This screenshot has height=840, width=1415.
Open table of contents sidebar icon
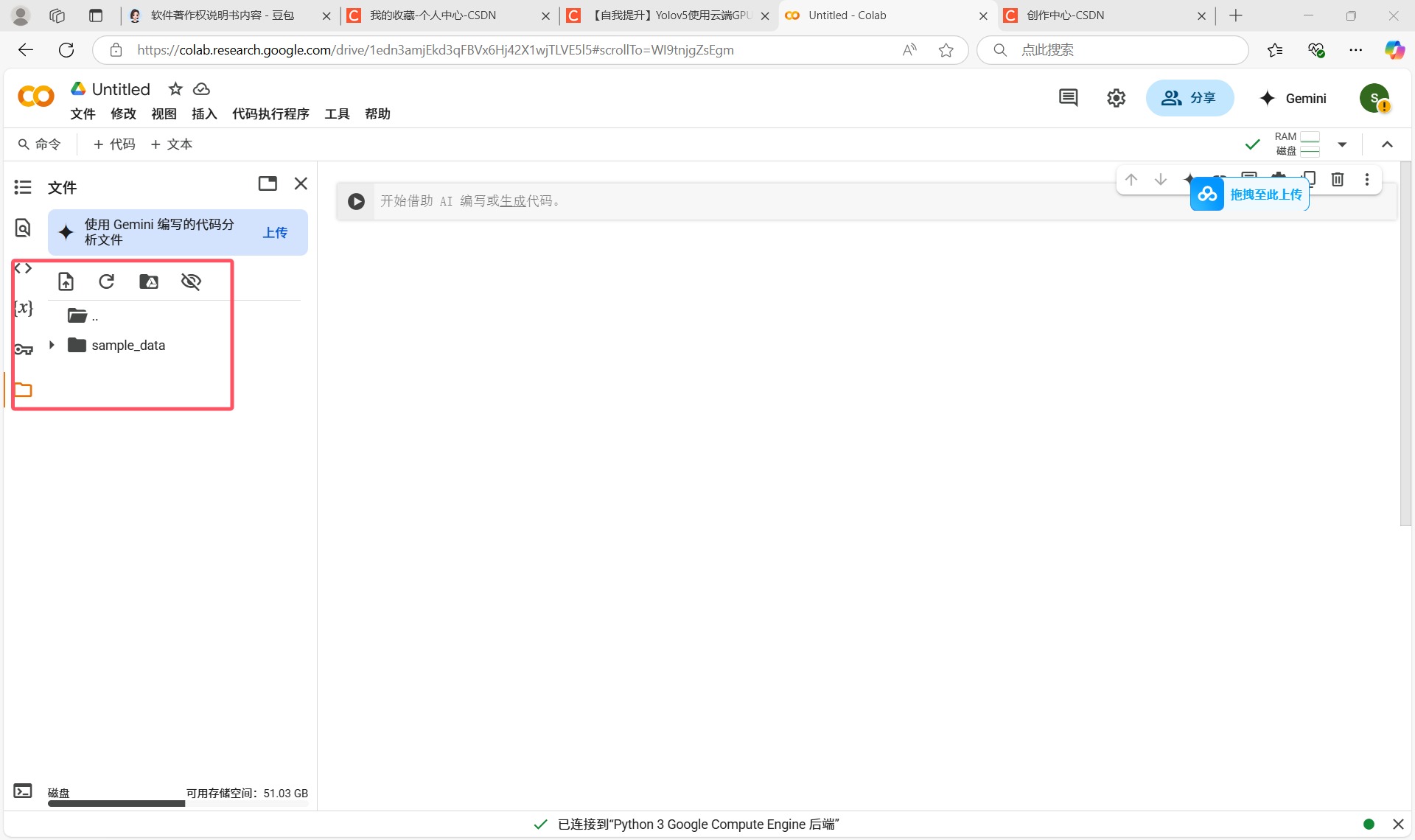pos(23,187)
